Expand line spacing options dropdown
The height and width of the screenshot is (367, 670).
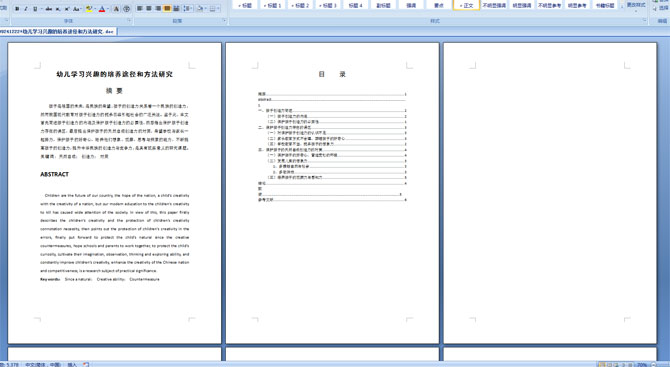(x=191, y=8)
